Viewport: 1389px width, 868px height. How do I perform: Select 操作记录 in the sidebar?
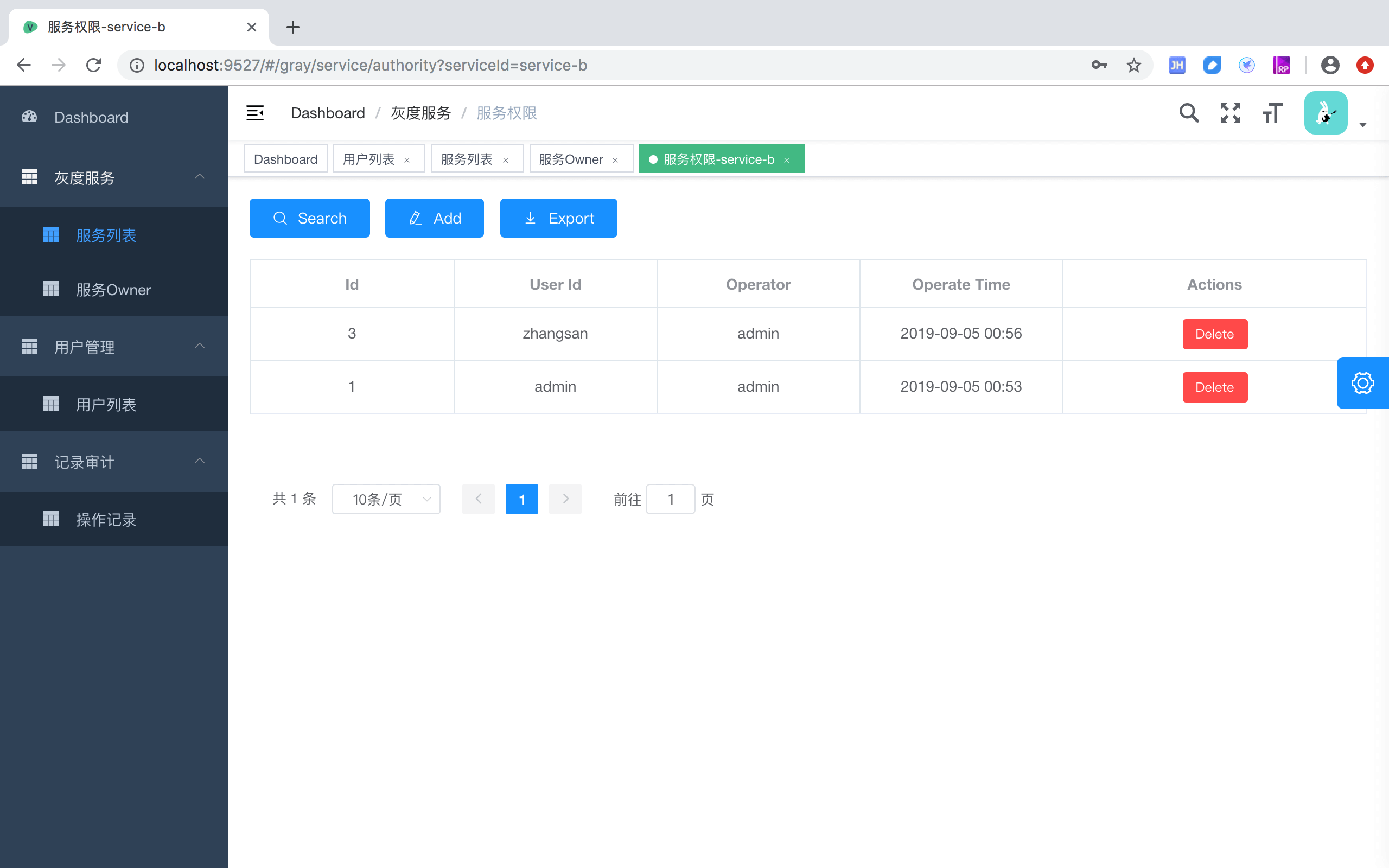(x=106, y=519)
